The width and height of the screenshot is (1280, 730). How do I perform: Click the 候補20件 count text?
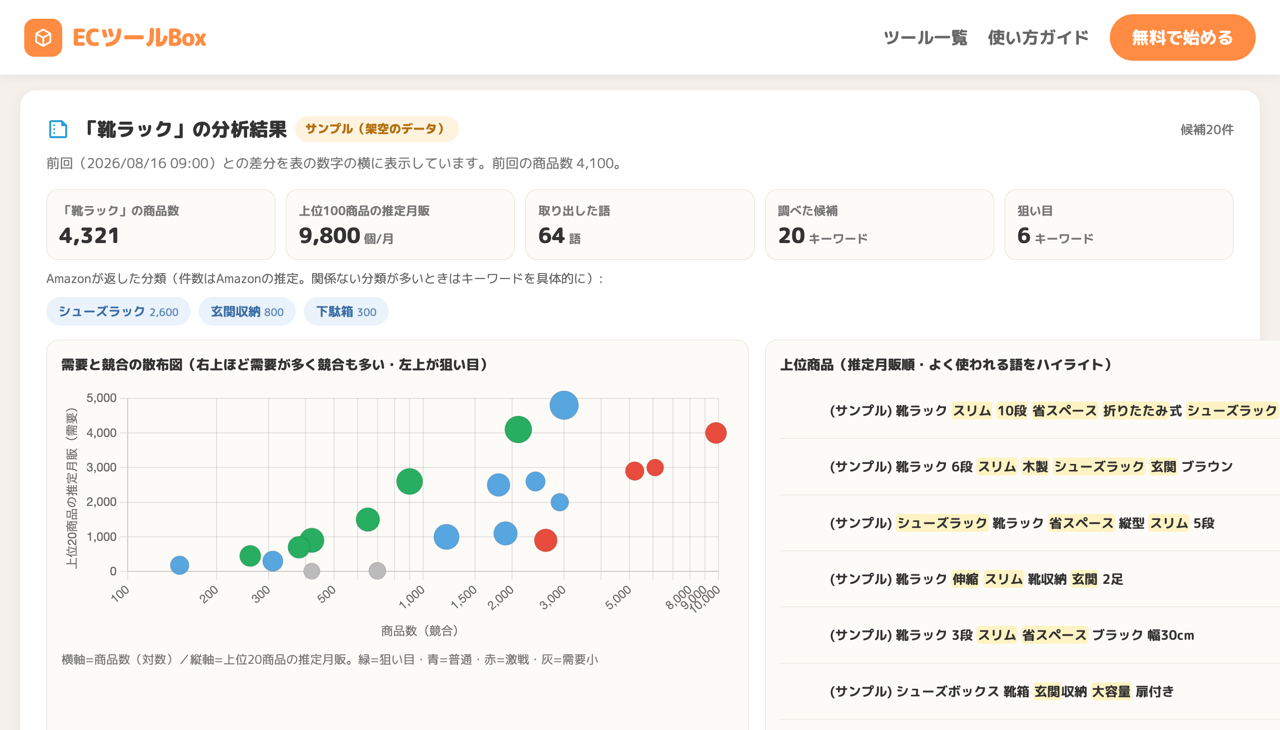(1207, 130)
